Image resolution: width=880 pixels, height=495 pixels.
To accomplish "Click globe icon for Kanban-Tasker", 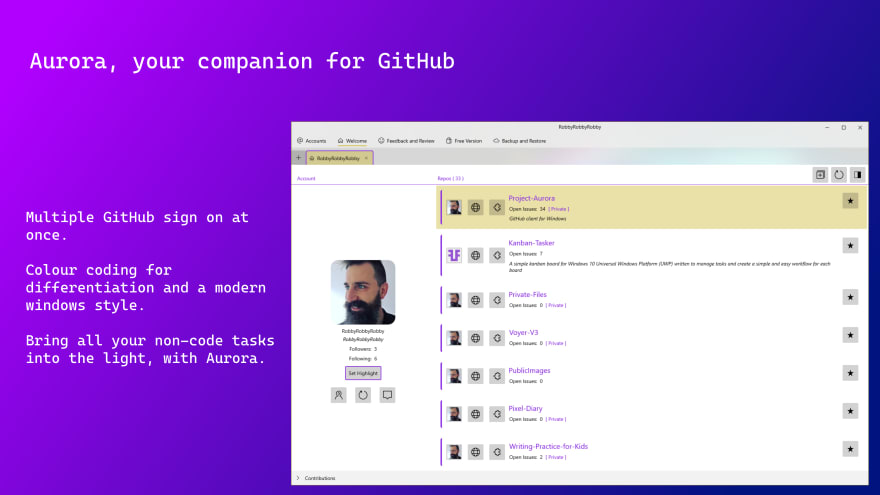I will [475, 255].
